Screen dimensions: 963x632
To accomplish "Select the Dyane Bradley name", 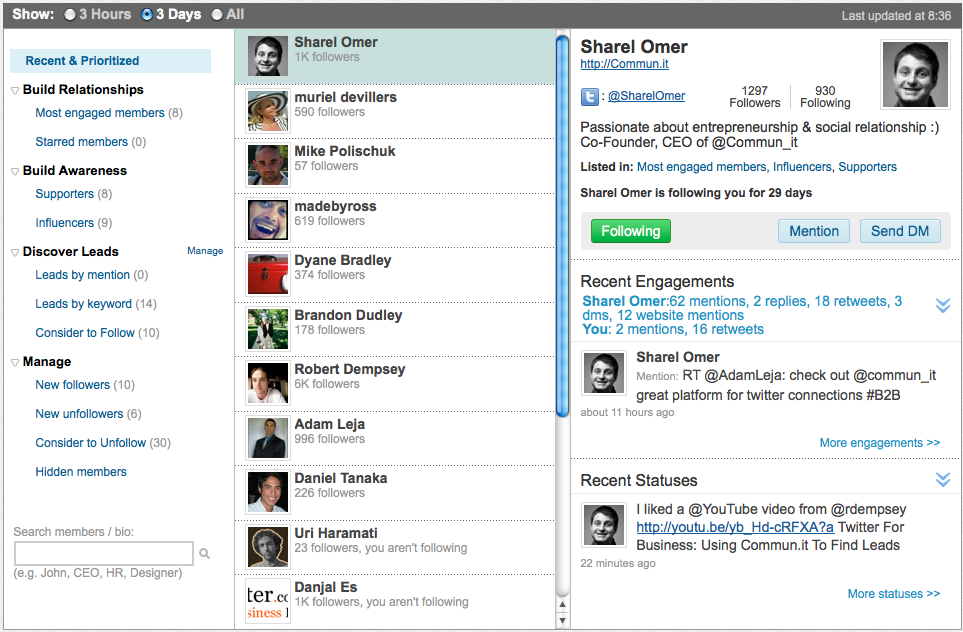I will pyautogui.click(x=343, y=260).
